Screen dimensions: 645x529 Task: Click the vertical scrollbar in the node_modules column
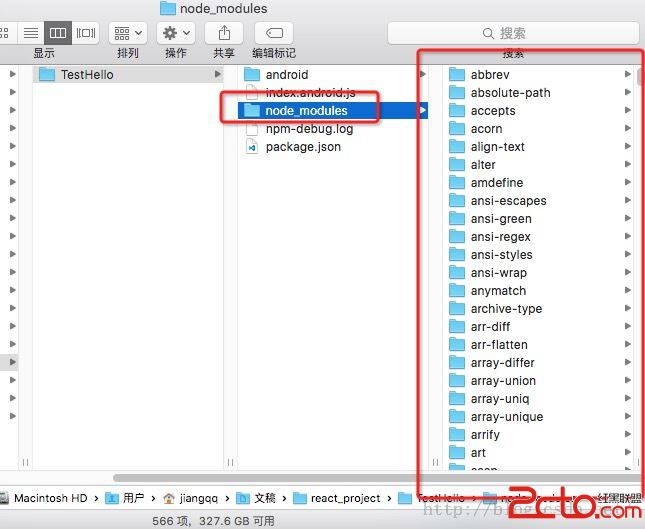pyautogui.click(x=641, y=77)
